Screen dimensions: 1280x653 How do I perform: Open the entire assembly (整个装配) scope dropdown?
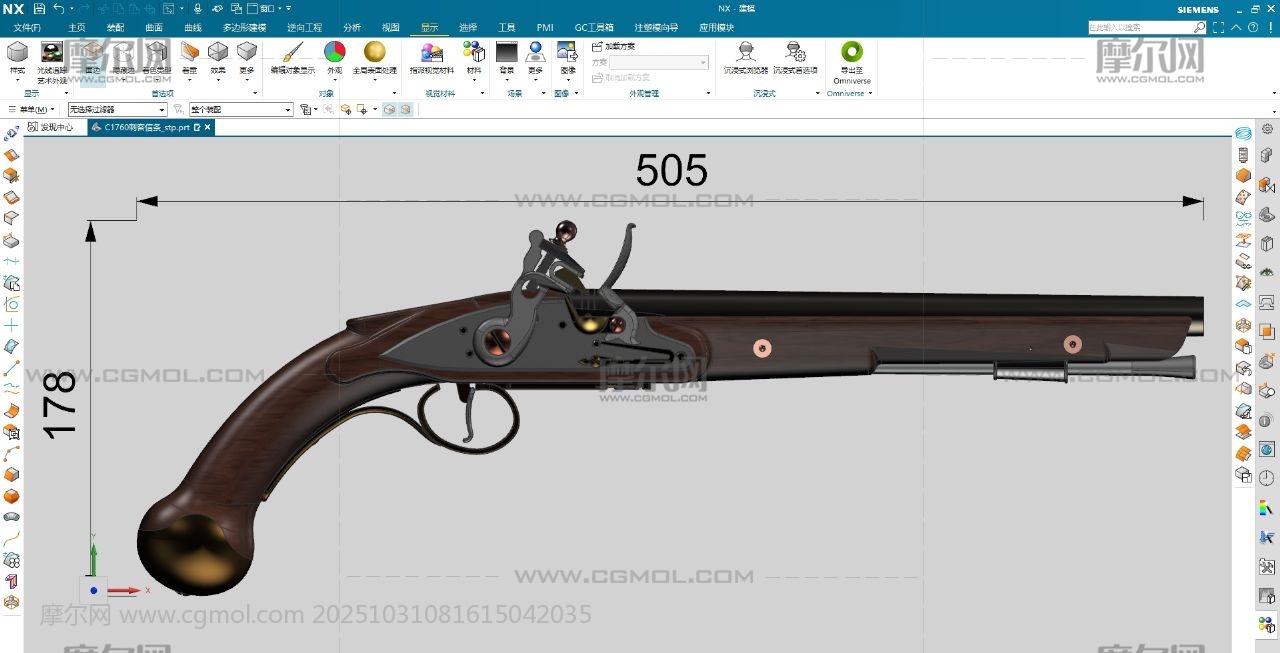(x=288, y=110)
